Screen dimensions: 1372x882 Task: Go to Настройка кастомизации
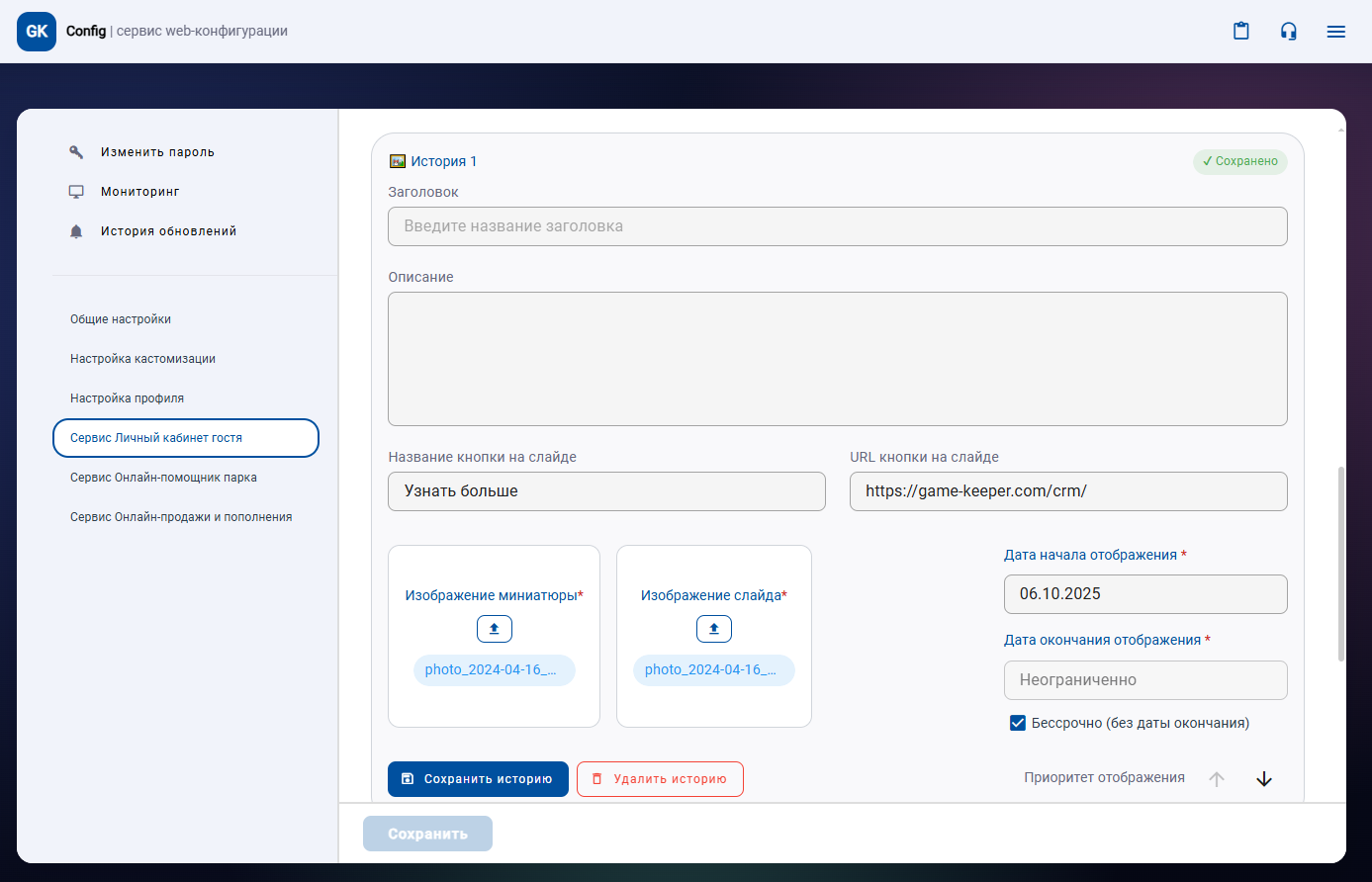coord(142,359)
